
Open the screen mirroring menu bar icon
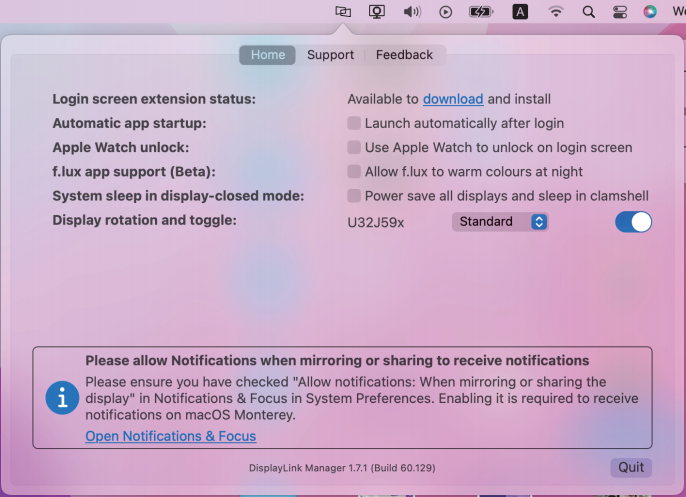(377, 12)
